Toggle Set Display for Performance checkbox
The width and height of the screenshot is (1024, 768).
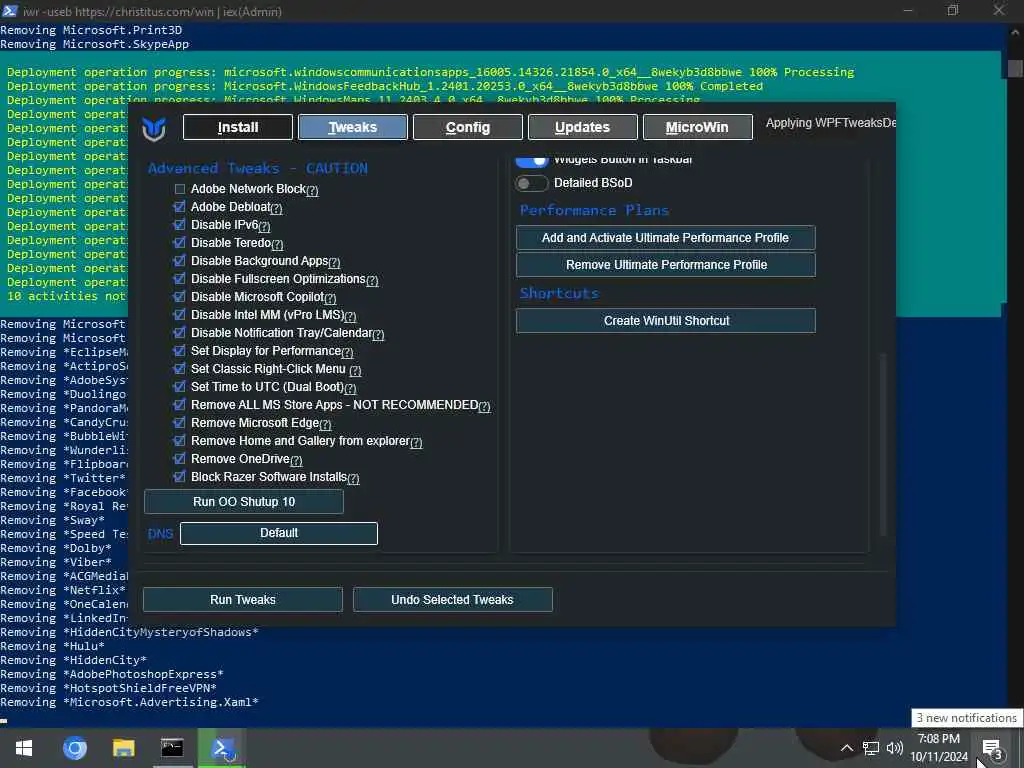pos(180,351)
